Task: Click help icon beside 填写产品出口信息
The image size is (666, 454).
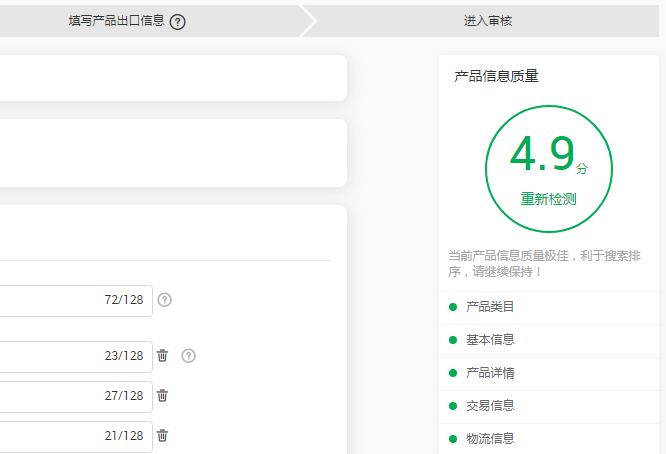Action: point(178,22)
